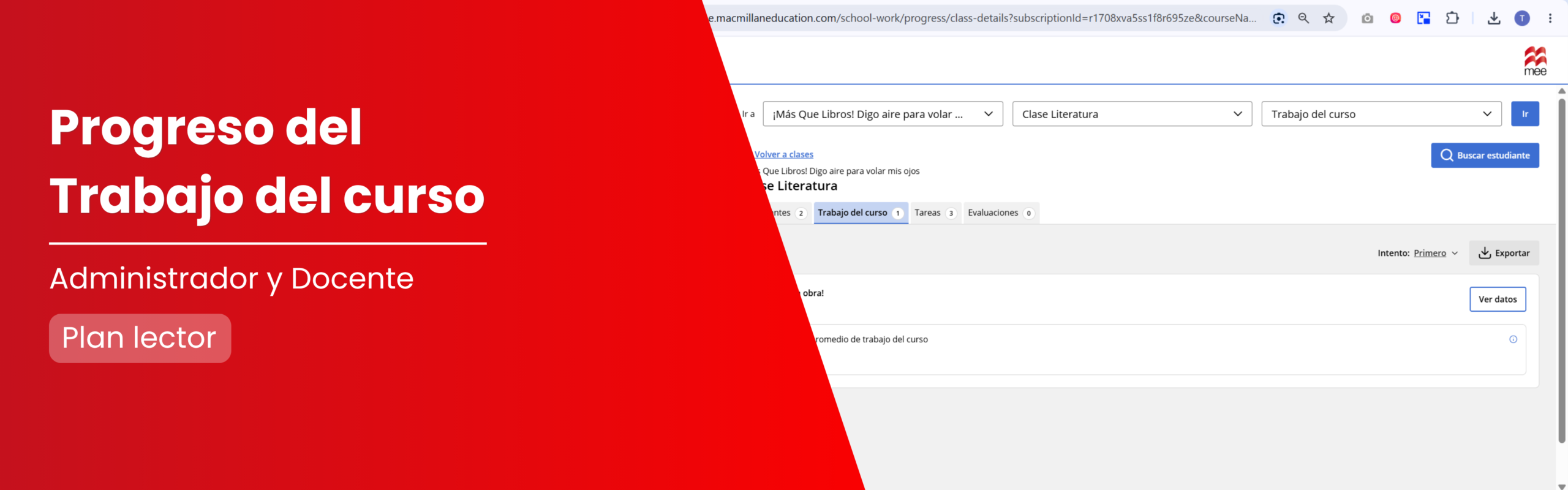The width and height of the screenshot is (1568, 490).
Task: Click the profile avatar T icon
Action: tap(1522, 18)
